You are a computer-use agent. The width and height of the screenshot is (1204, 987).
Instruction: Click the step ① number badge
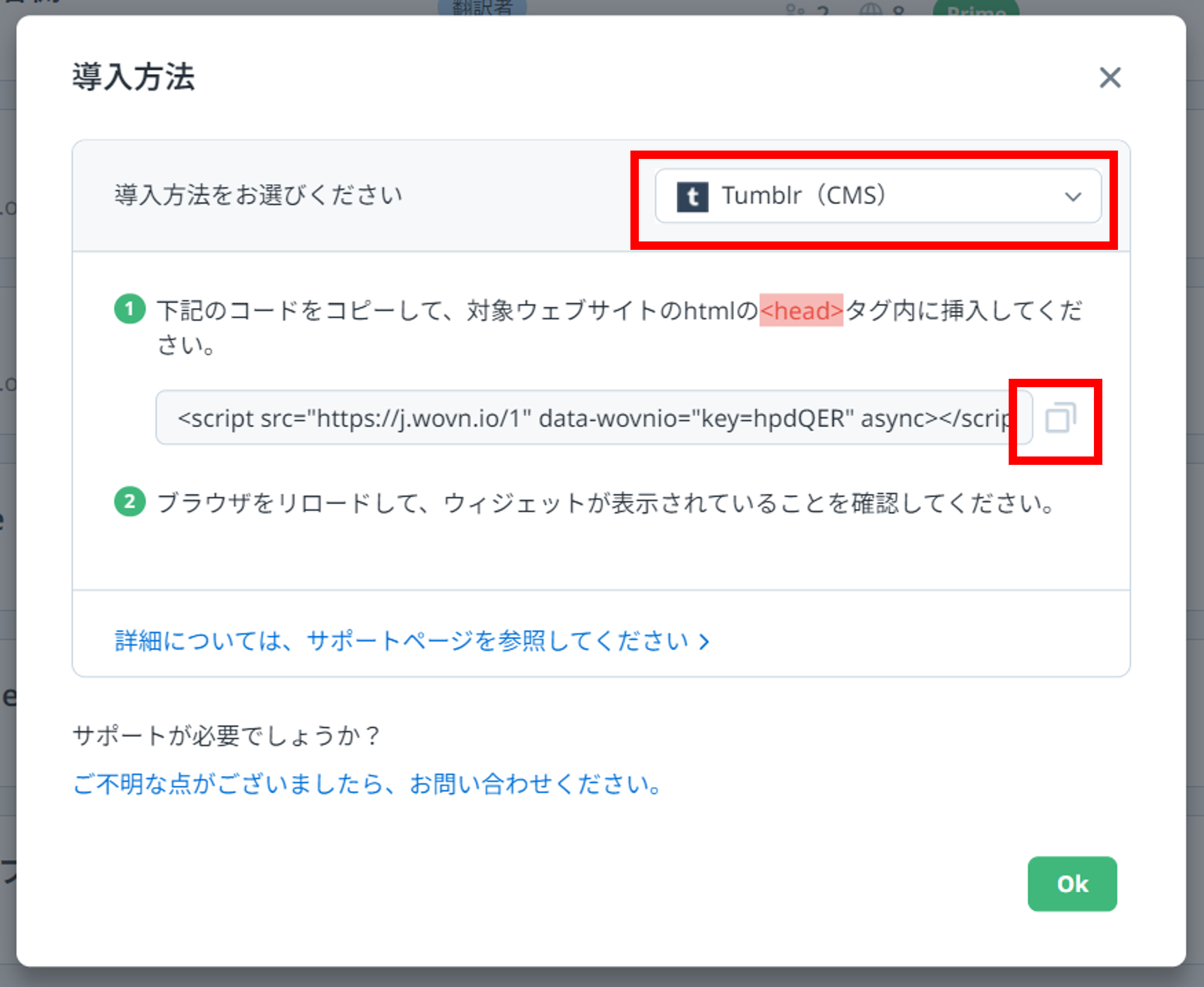coord(130,309)
